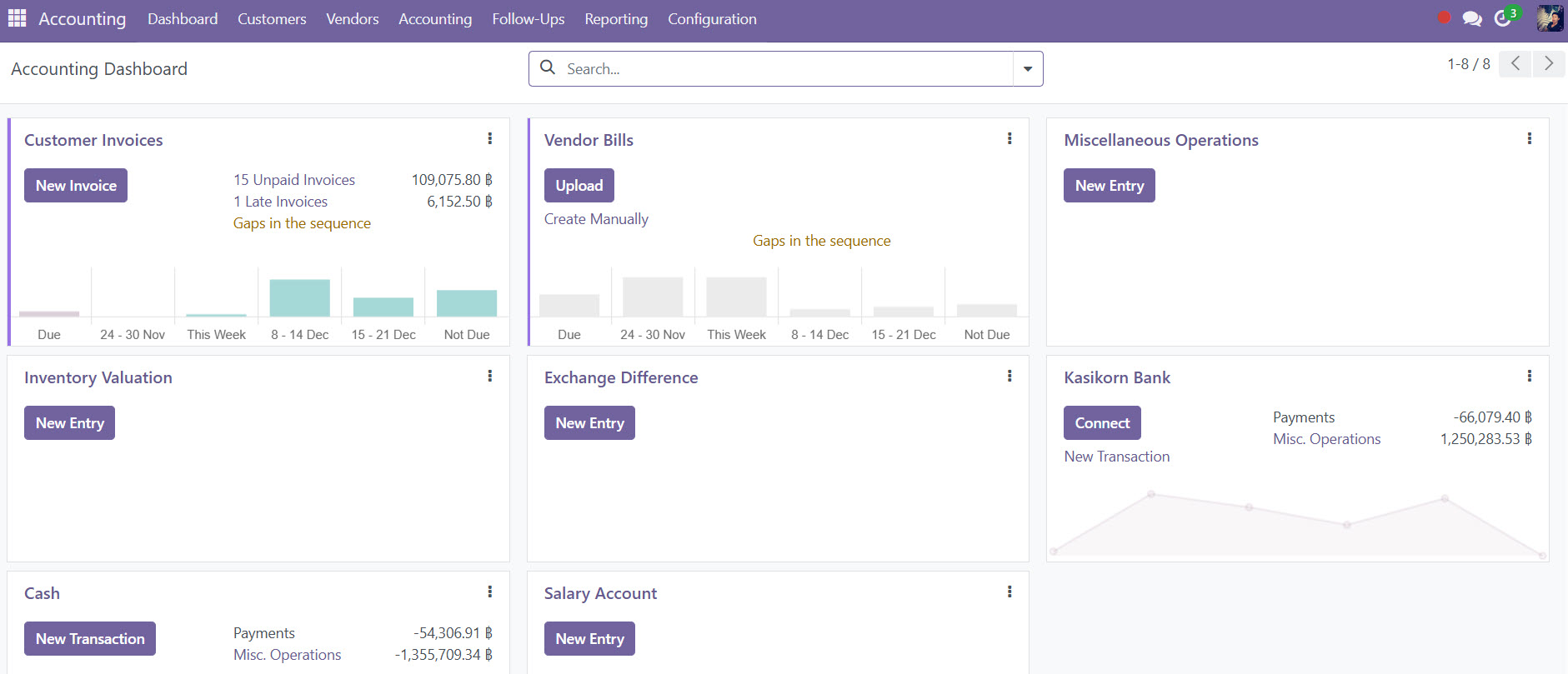1568x674 pixels.
Task: Open the activities clock icon
Action: coord(1503,18)
